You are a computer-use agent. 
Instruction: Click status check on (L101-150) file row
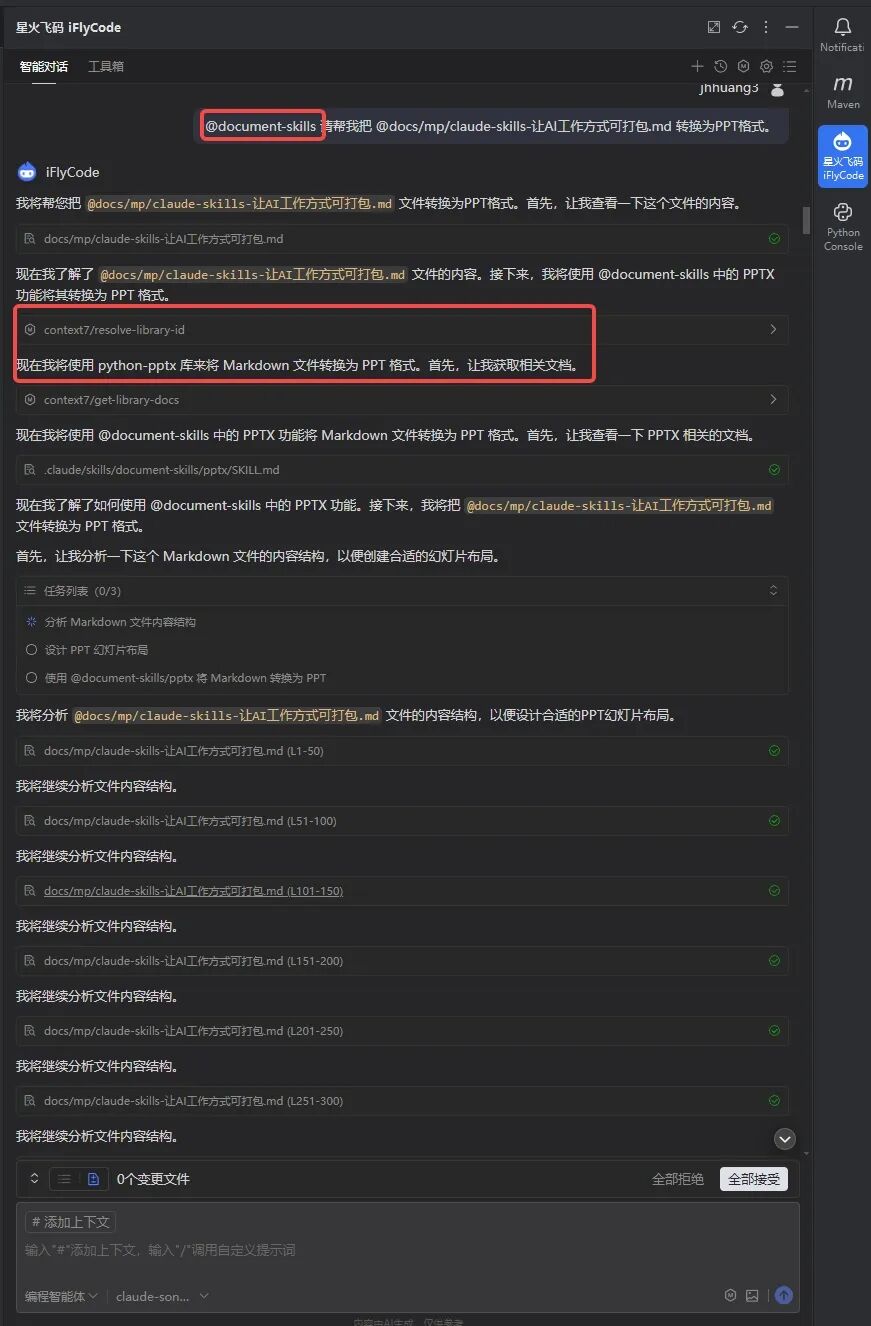pos(774,890)
